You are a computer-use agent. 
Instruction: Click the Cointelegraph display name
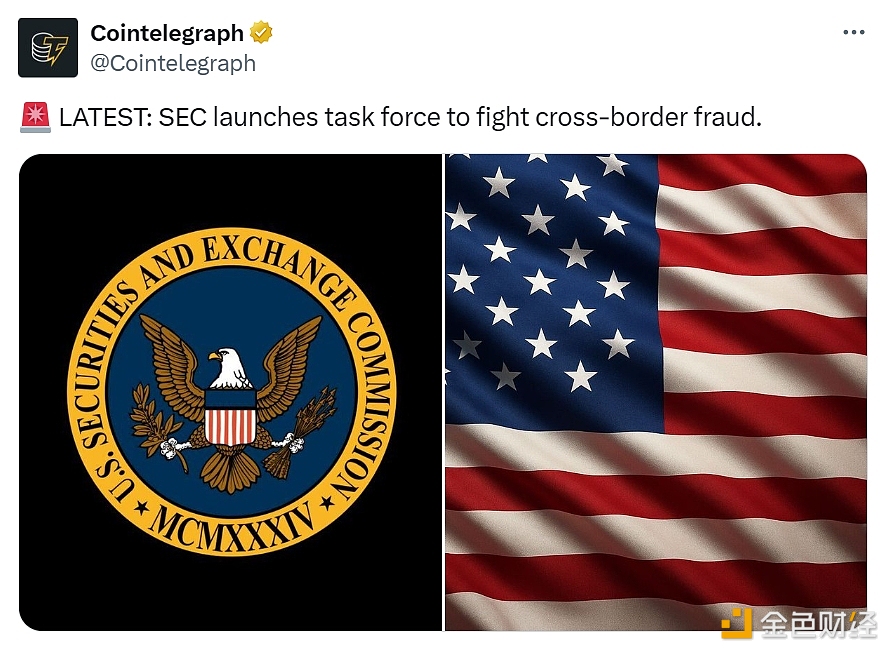[x=167, y=33]
